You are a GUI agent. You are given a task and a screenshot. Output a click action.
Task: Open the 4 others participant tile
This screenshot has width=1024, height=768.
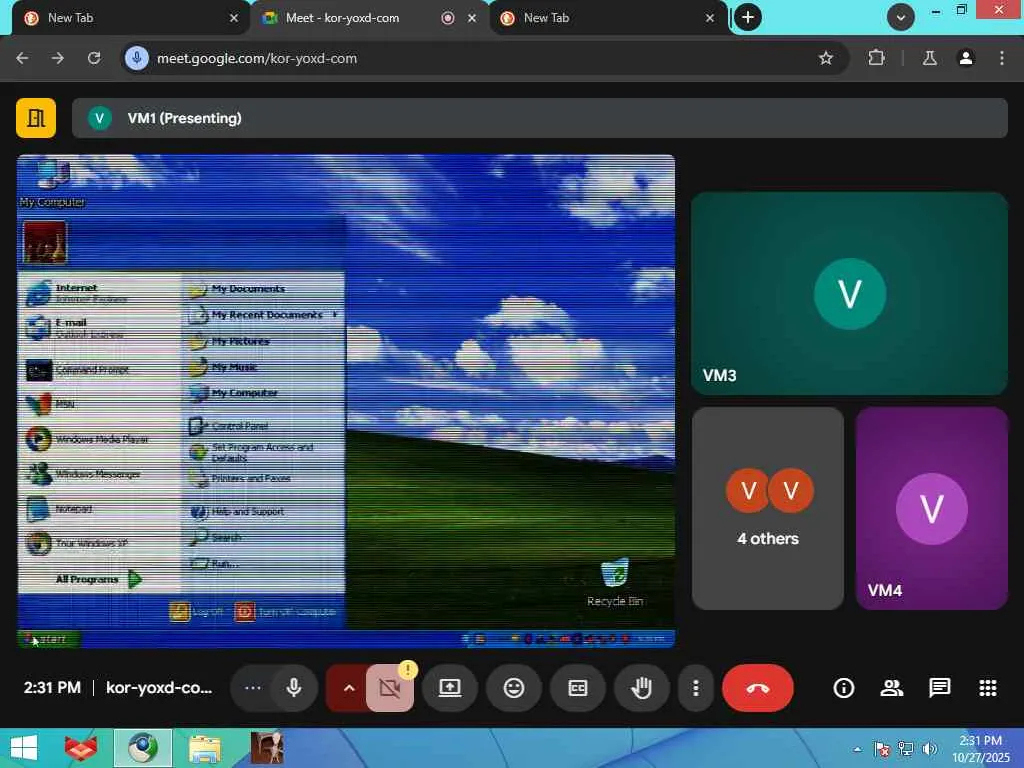pos(768,508)
